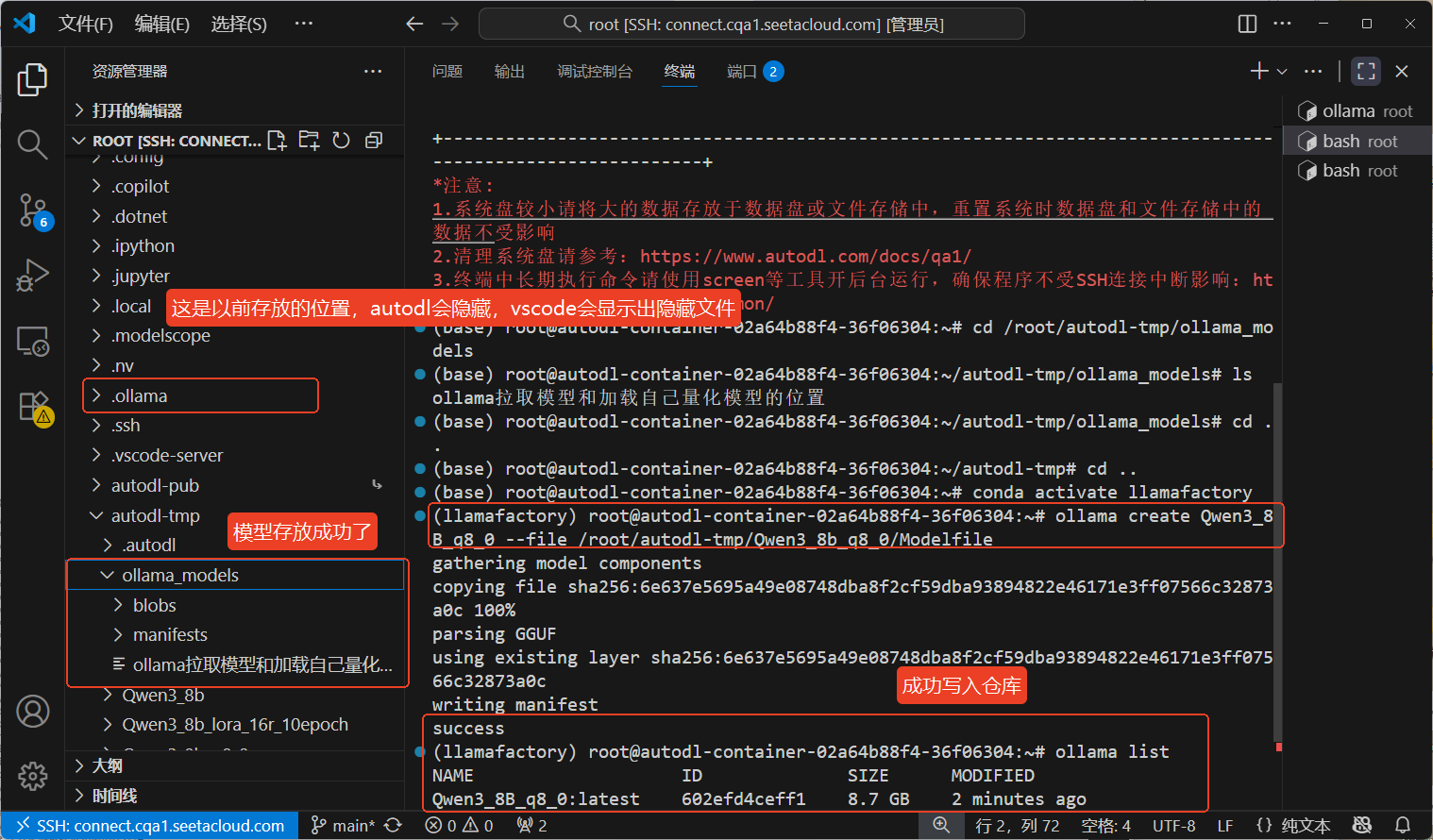Open the Run and Debug view

[32, 275]
